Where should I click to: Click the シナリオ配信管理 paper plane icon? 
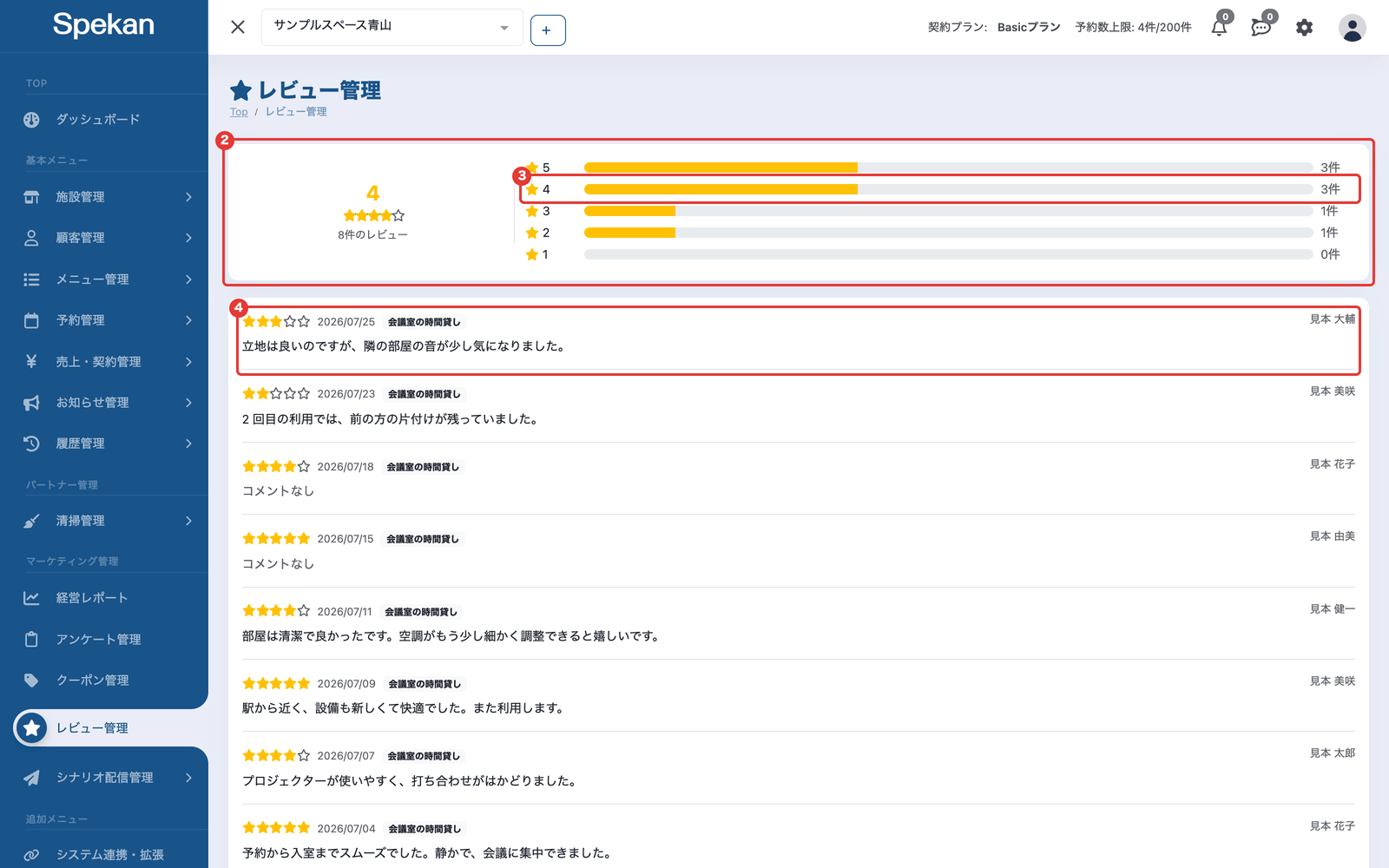[31, 778]
